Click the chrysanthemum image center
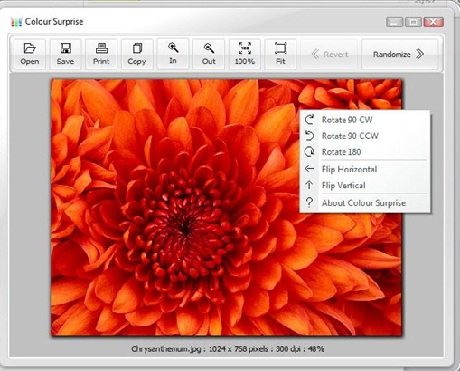The image size is (460, 371). (227, 207)
